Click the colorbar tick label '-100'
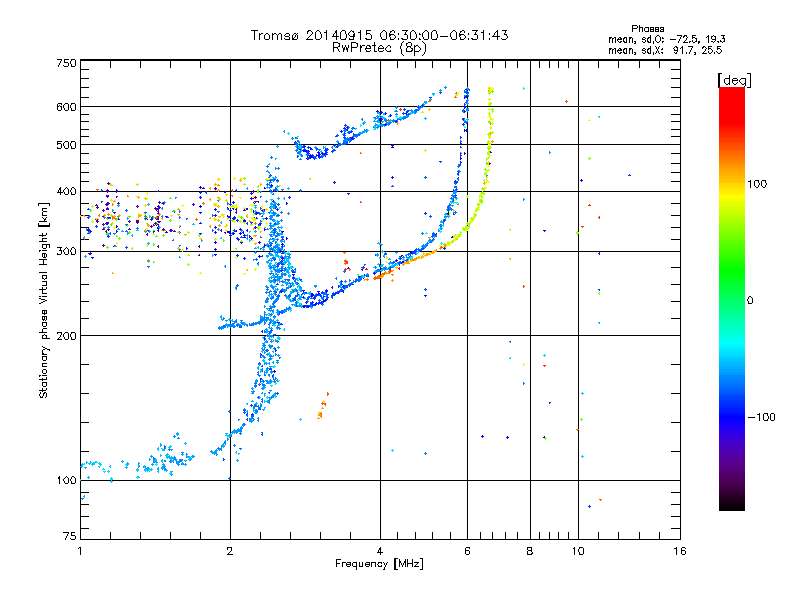Screen dimensions: 800x600 [x=762, y=417]
